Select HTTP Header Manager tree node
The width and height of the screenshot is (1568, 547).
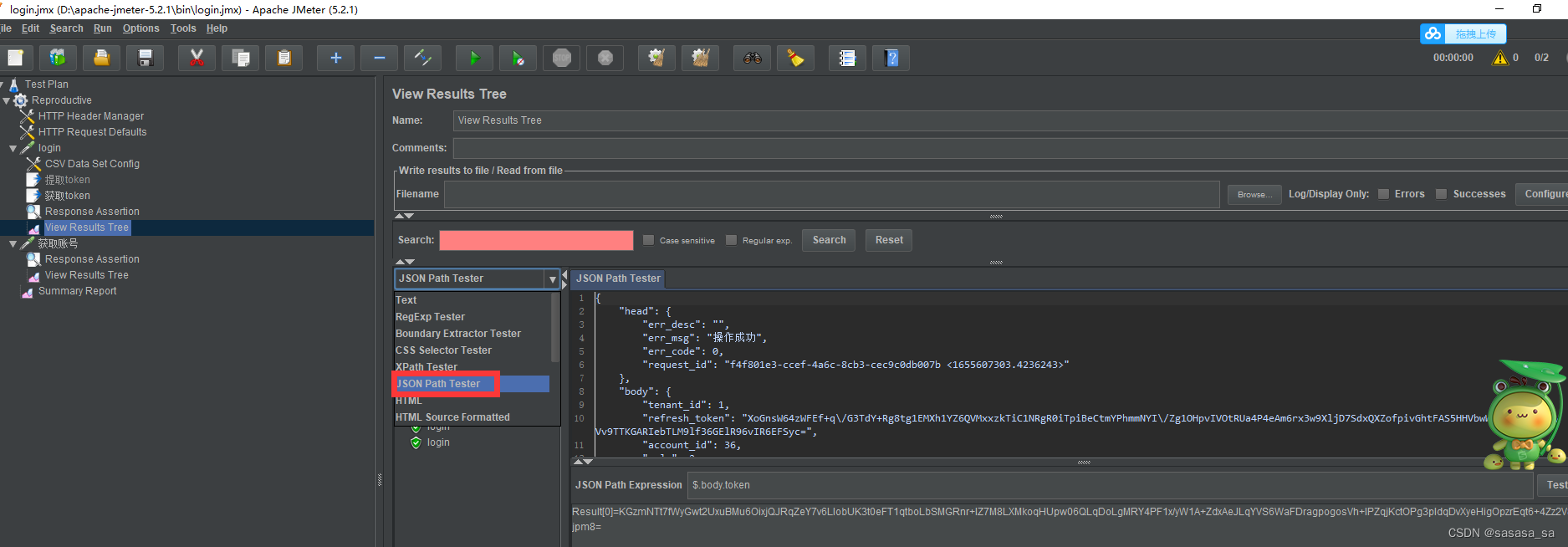(x=91, y=116)
